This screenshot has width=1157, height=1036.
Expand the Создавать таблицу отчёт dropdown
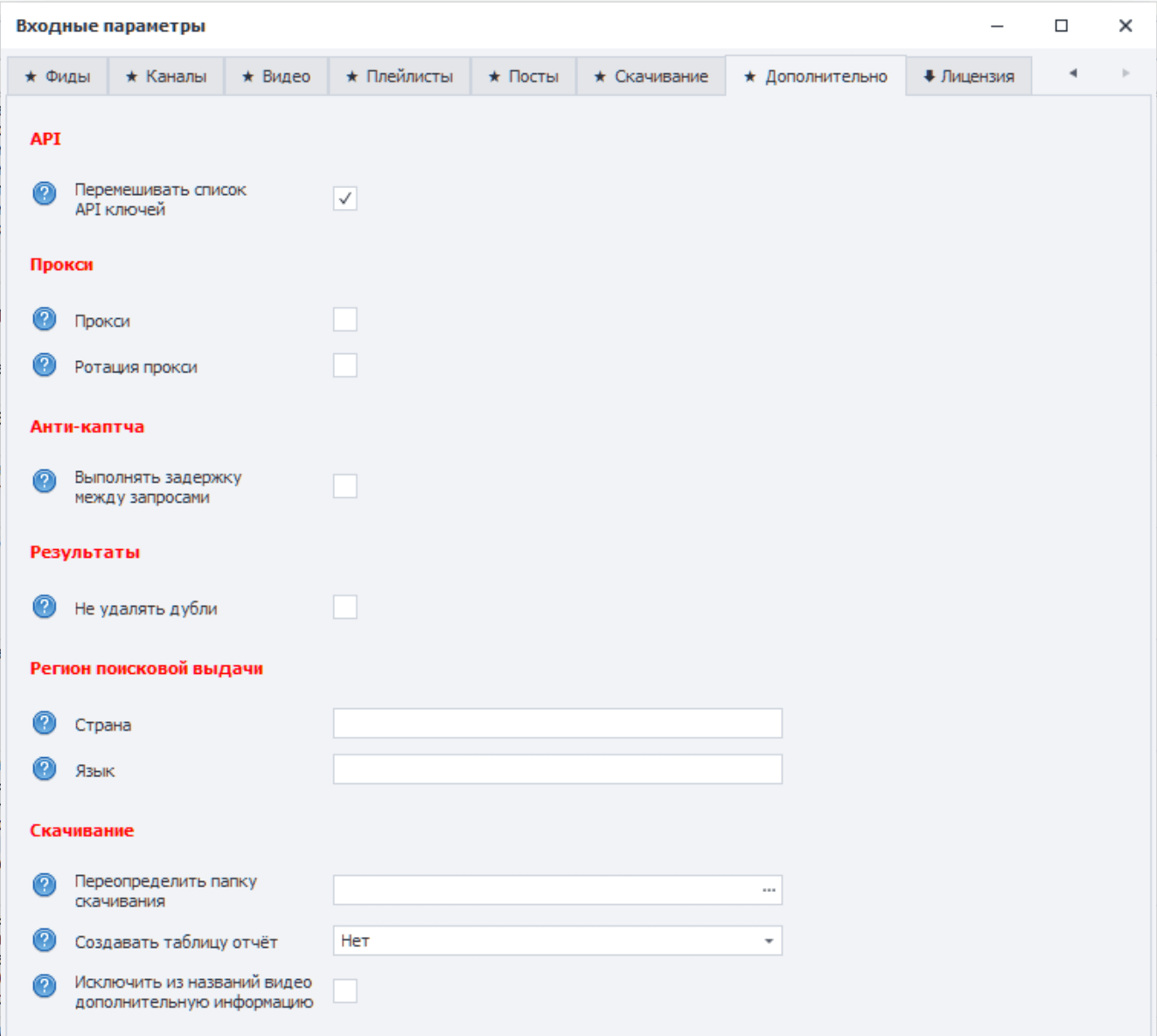coord(768,942)
